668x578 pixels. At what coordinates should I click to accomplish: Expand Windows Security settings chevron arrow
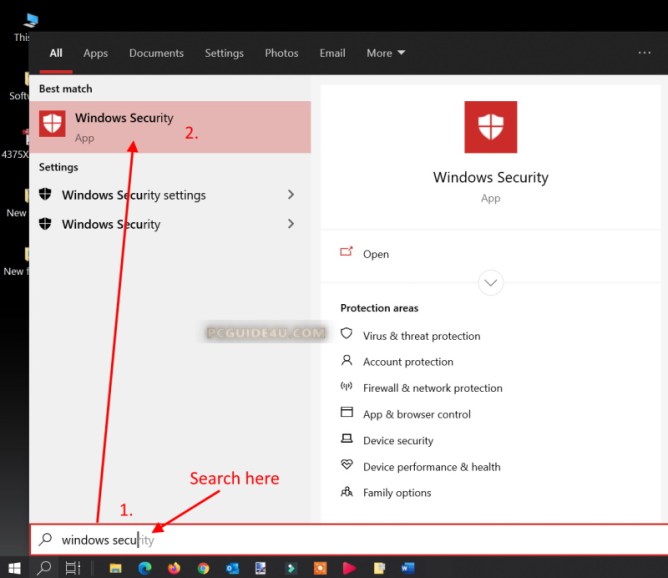click(x=291, y=195)
